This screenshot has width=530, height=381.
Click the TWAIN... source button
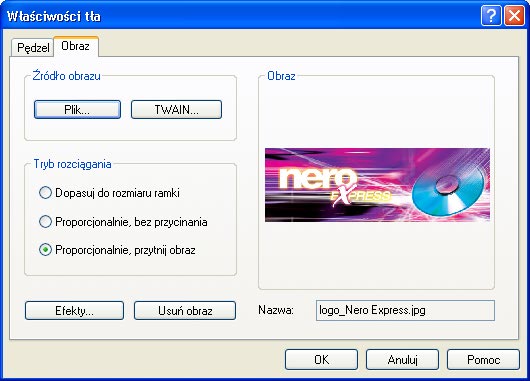[176, 110]
